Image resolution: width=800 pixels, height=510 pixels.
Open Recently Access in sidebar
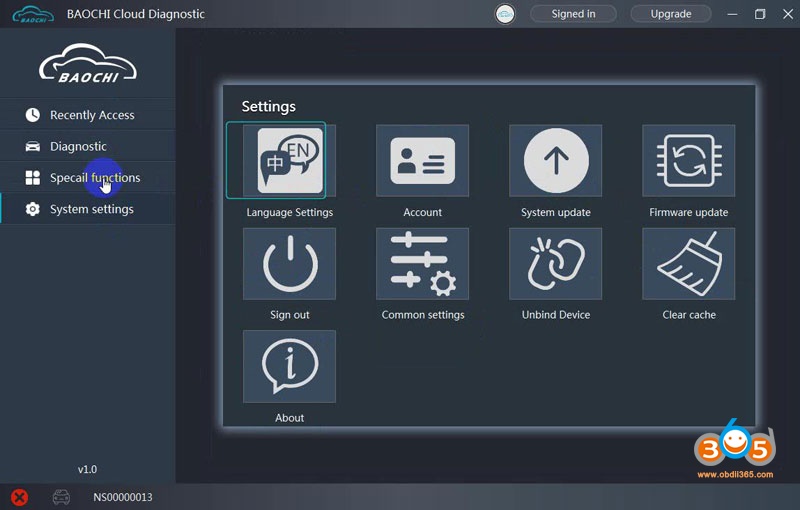[88, 115]
